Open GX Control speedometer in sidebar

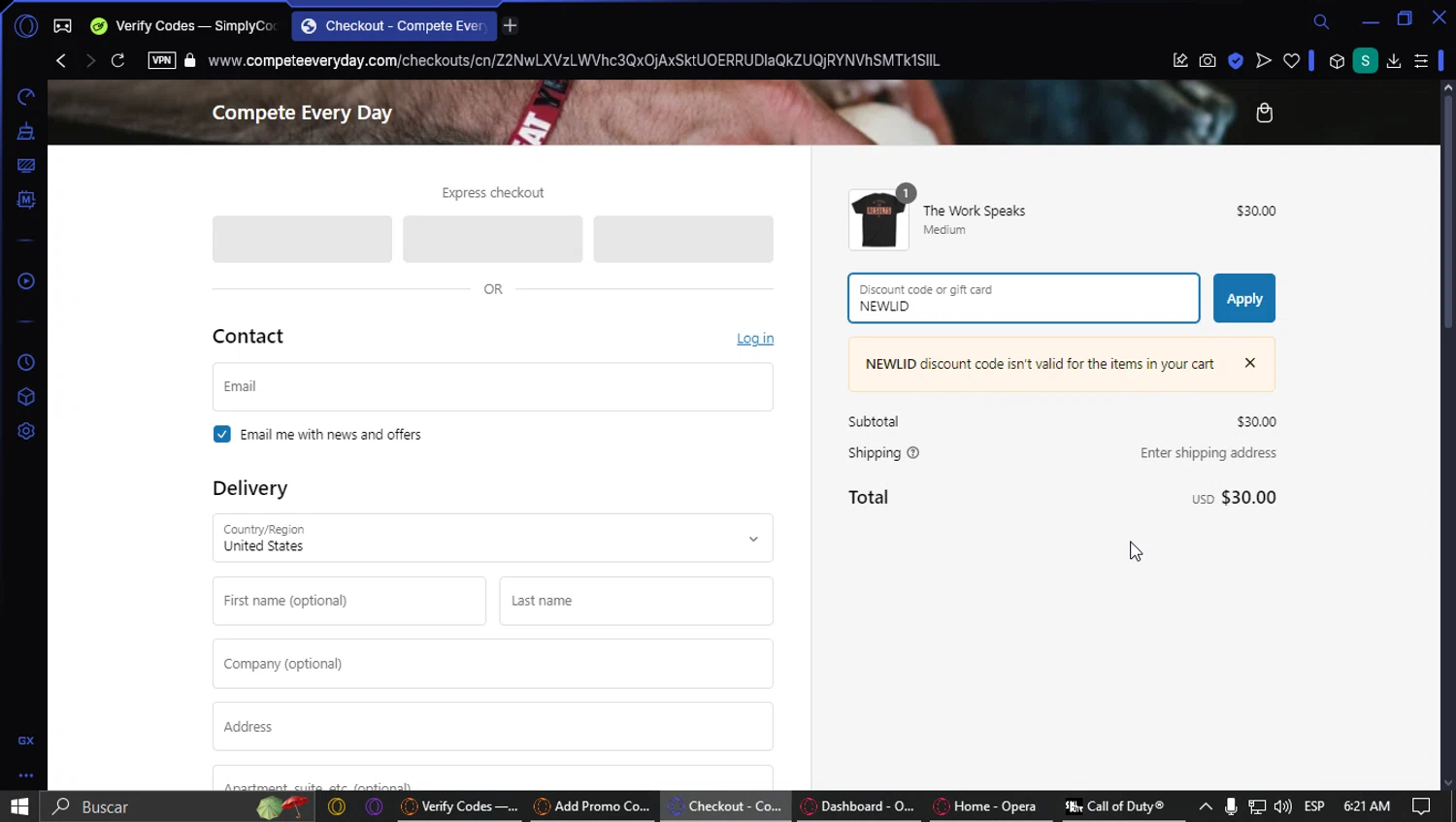pos(26,97)
